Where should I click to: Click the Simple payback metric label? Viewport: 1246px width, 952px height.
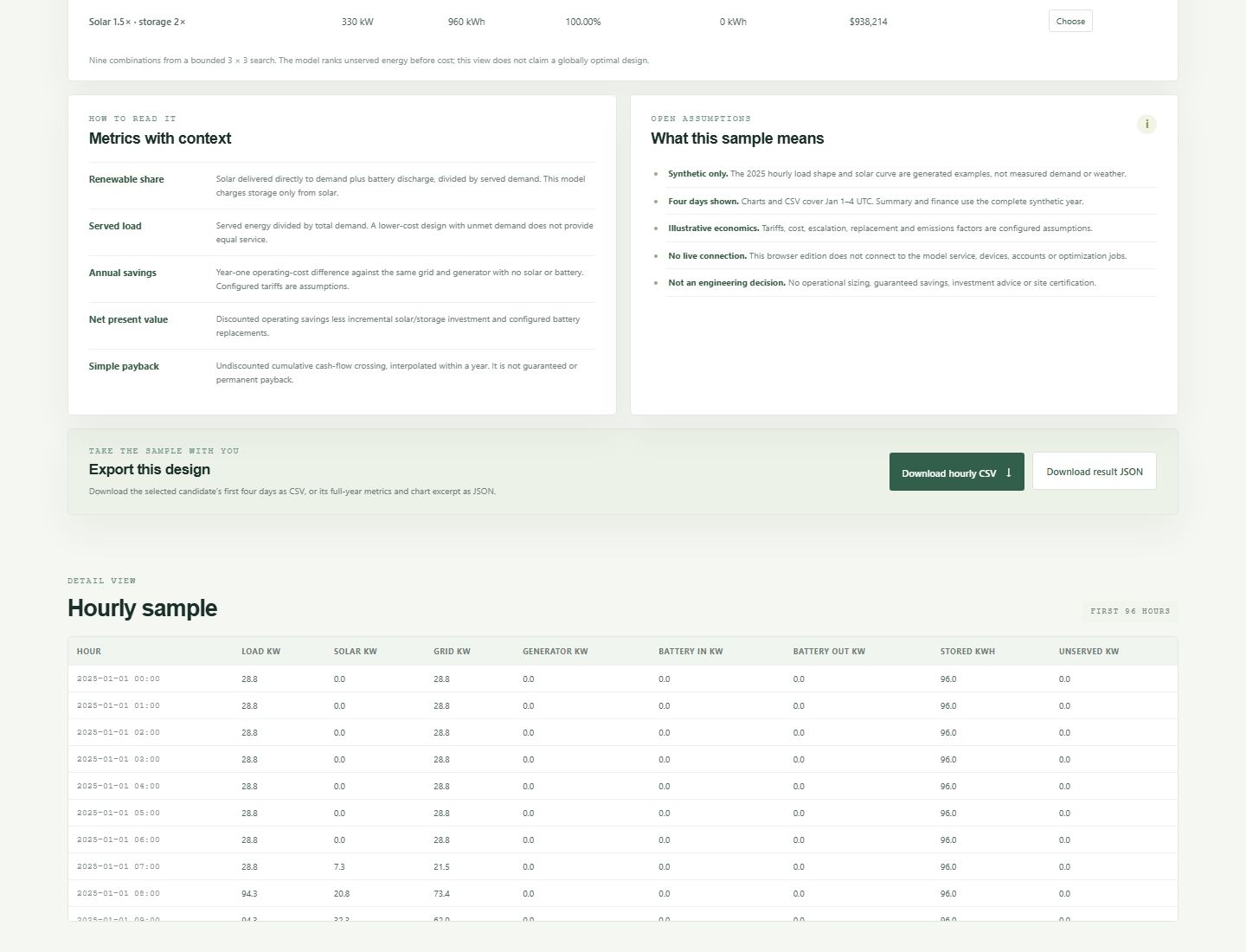124,366
